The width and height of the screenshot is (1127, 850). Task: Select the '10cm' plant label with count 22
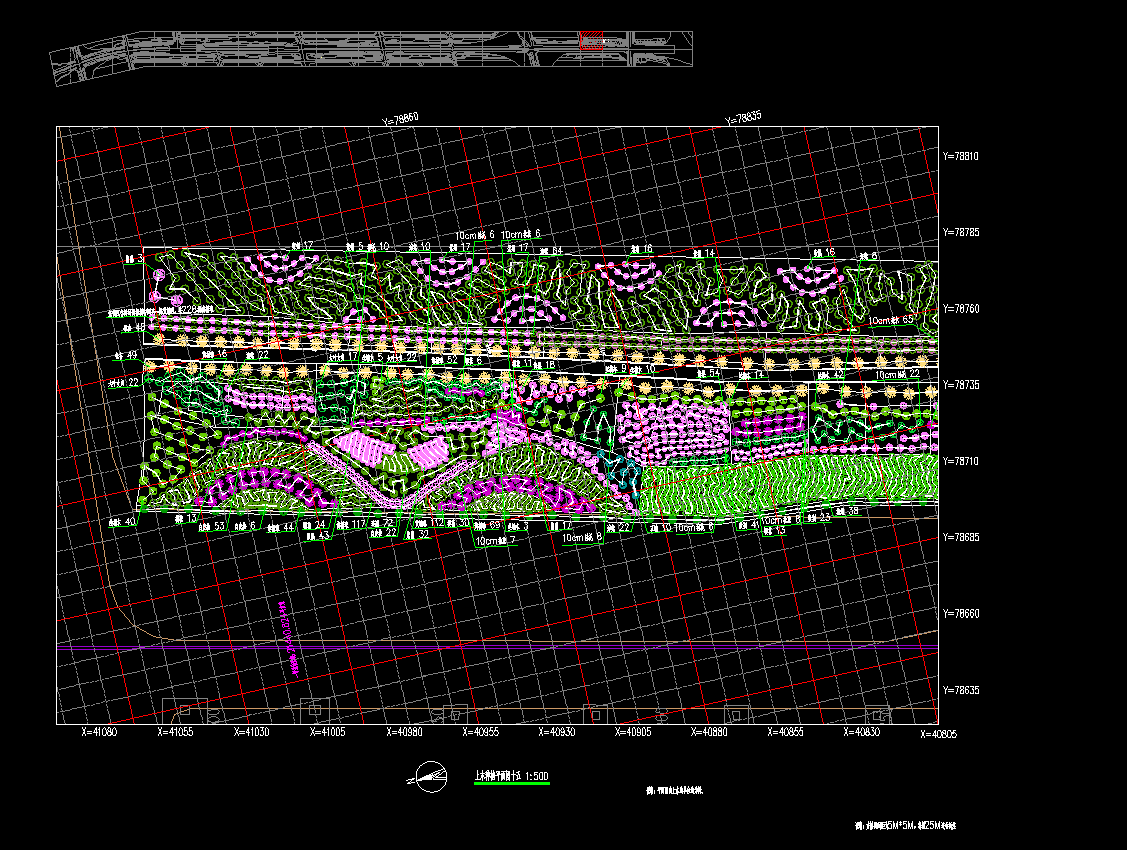(x=898, y=374)
